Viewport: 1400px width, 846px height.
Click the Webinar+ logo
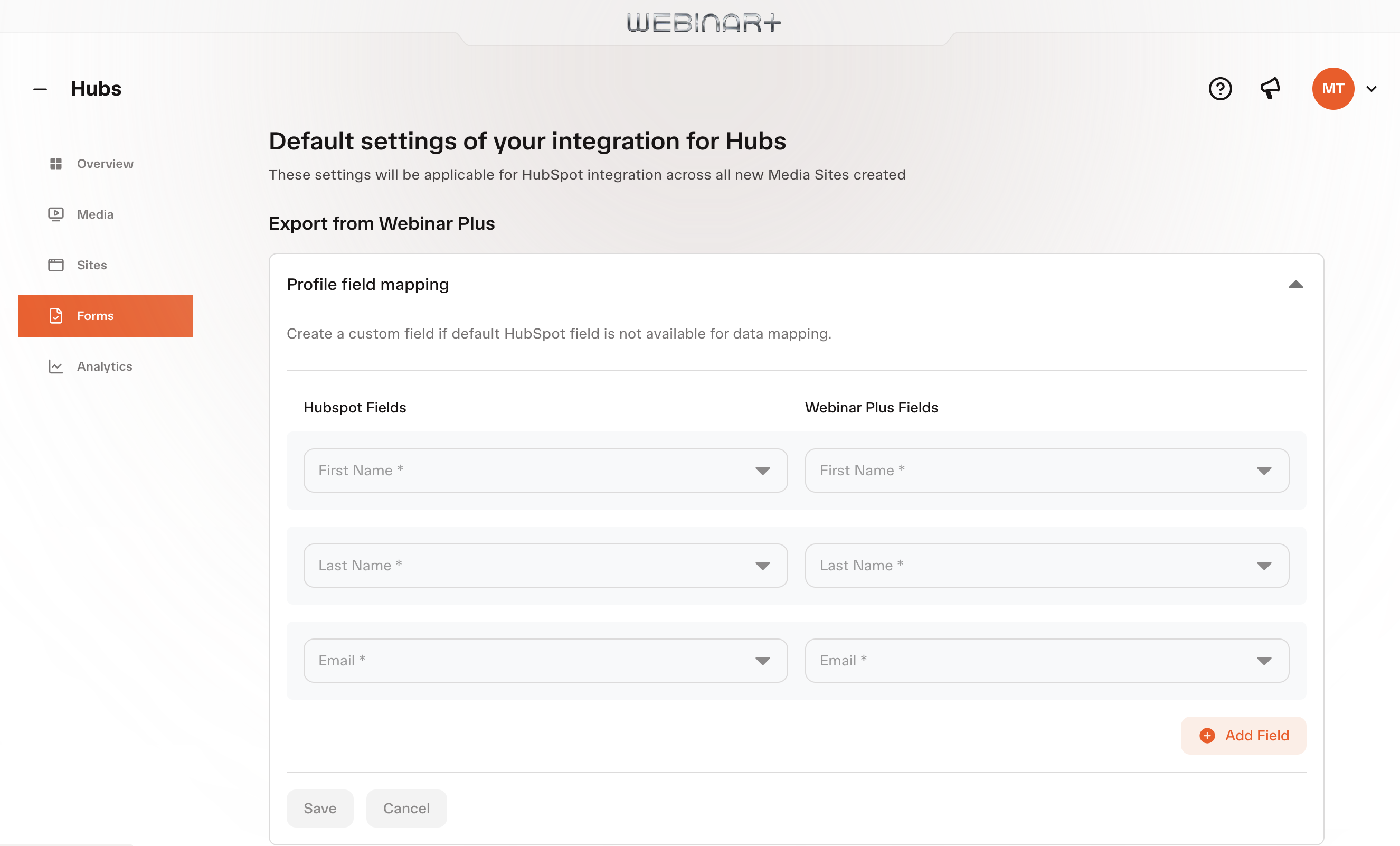(703, 23)
